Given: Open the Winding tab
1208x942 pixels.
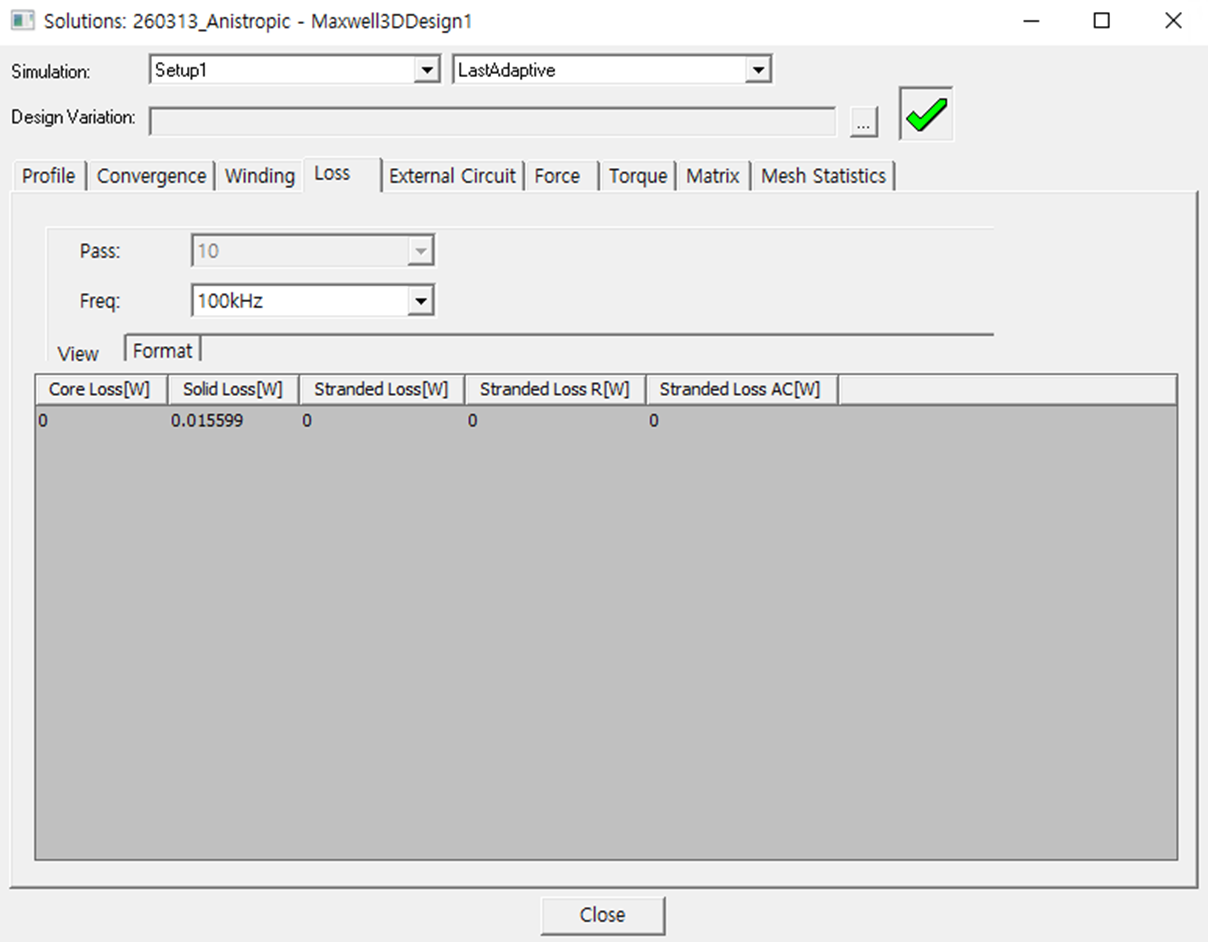Looking at the screenshot, I should point(259,176).
